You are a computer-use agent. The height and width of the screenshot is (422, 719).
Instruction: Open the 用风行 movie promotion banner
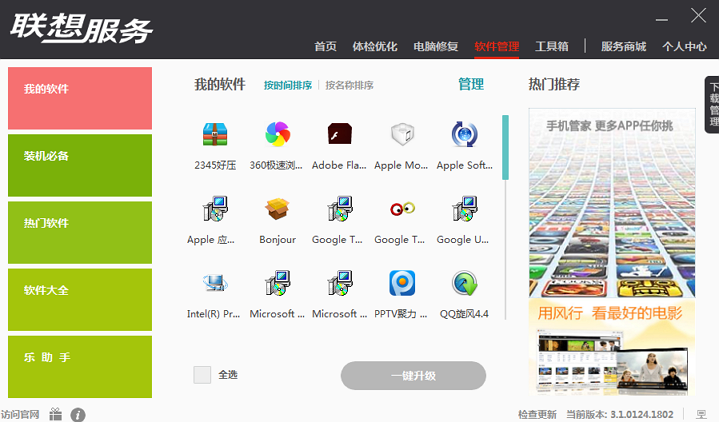tap(612, 347)
